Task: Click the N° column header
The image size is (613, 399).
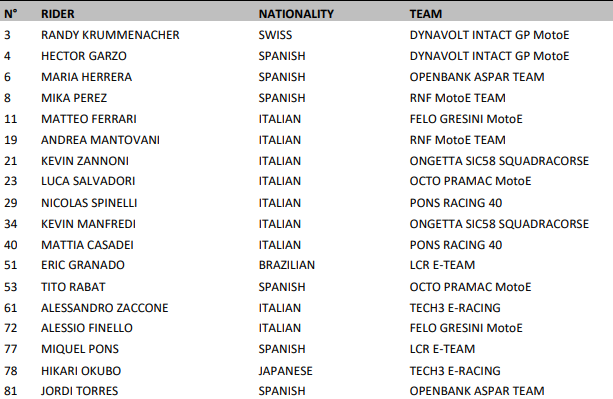Action: pyautogui.click(x=11, y=14)
